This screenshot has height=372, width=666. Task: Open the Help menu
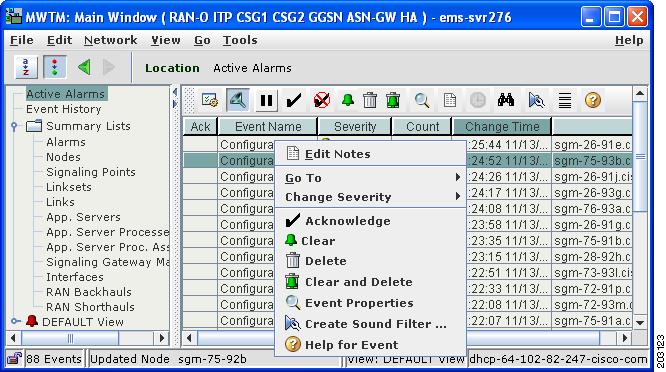click(629, 40)
